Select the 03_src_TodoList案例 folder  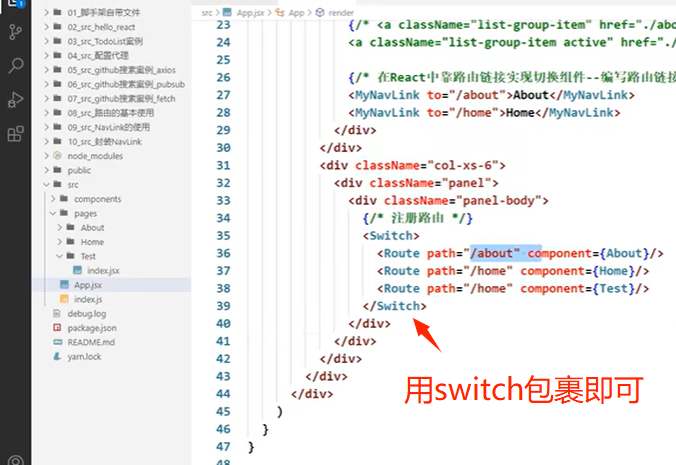click(x=105, y=41)
